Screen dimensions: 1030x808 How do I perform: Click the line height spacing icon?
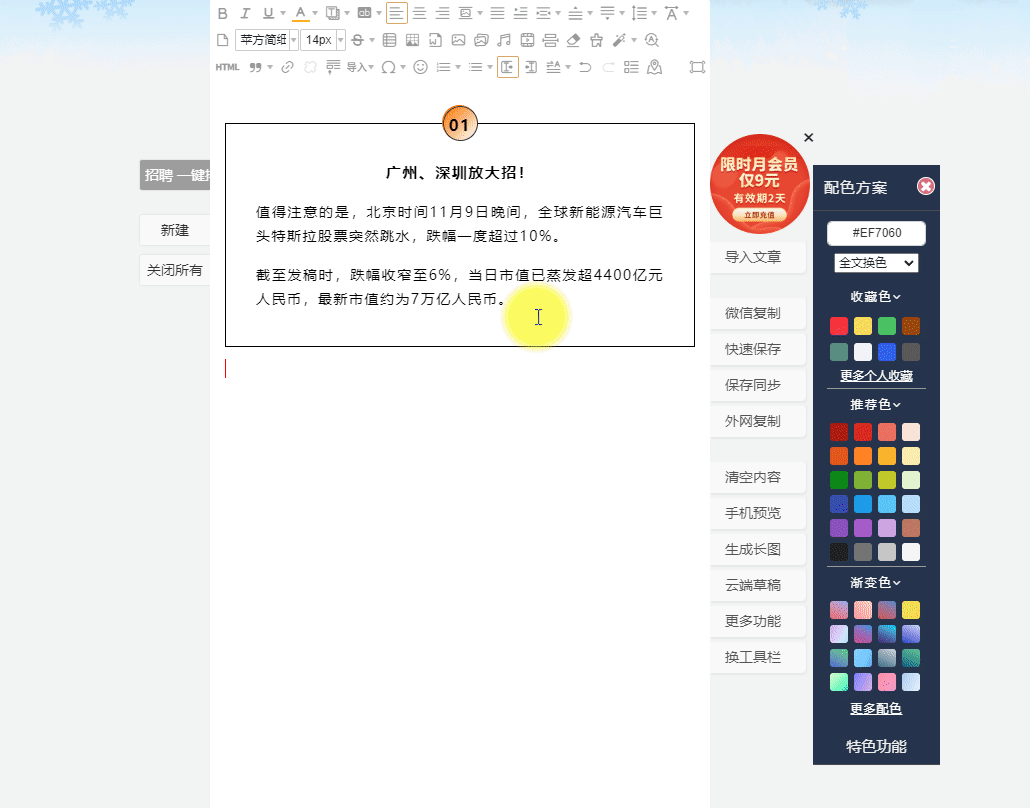639,13
